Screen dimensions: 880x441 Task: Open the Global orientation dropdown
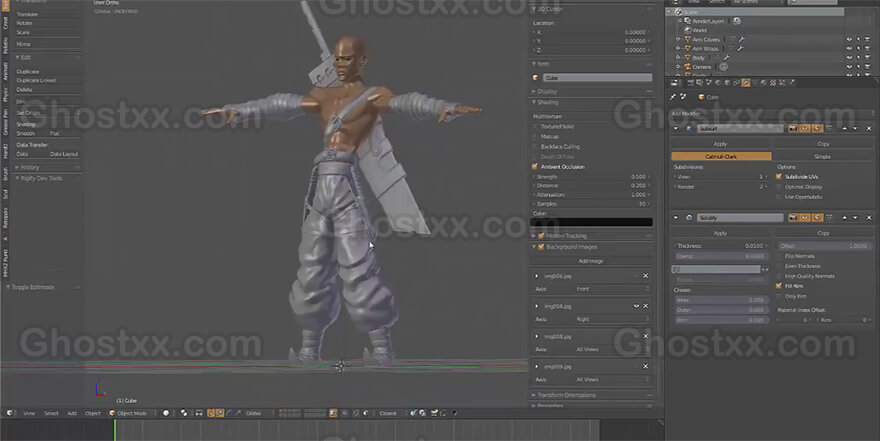[257, 413]
